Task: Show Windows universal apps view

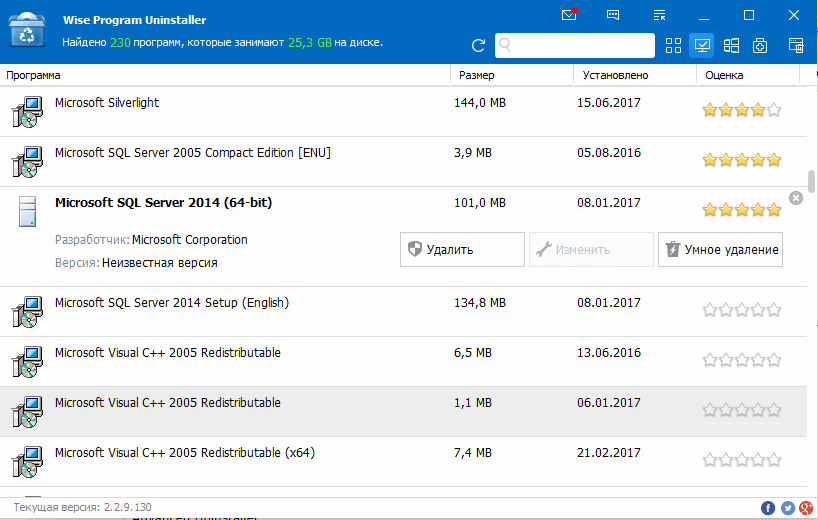Action: pos(731,45)
